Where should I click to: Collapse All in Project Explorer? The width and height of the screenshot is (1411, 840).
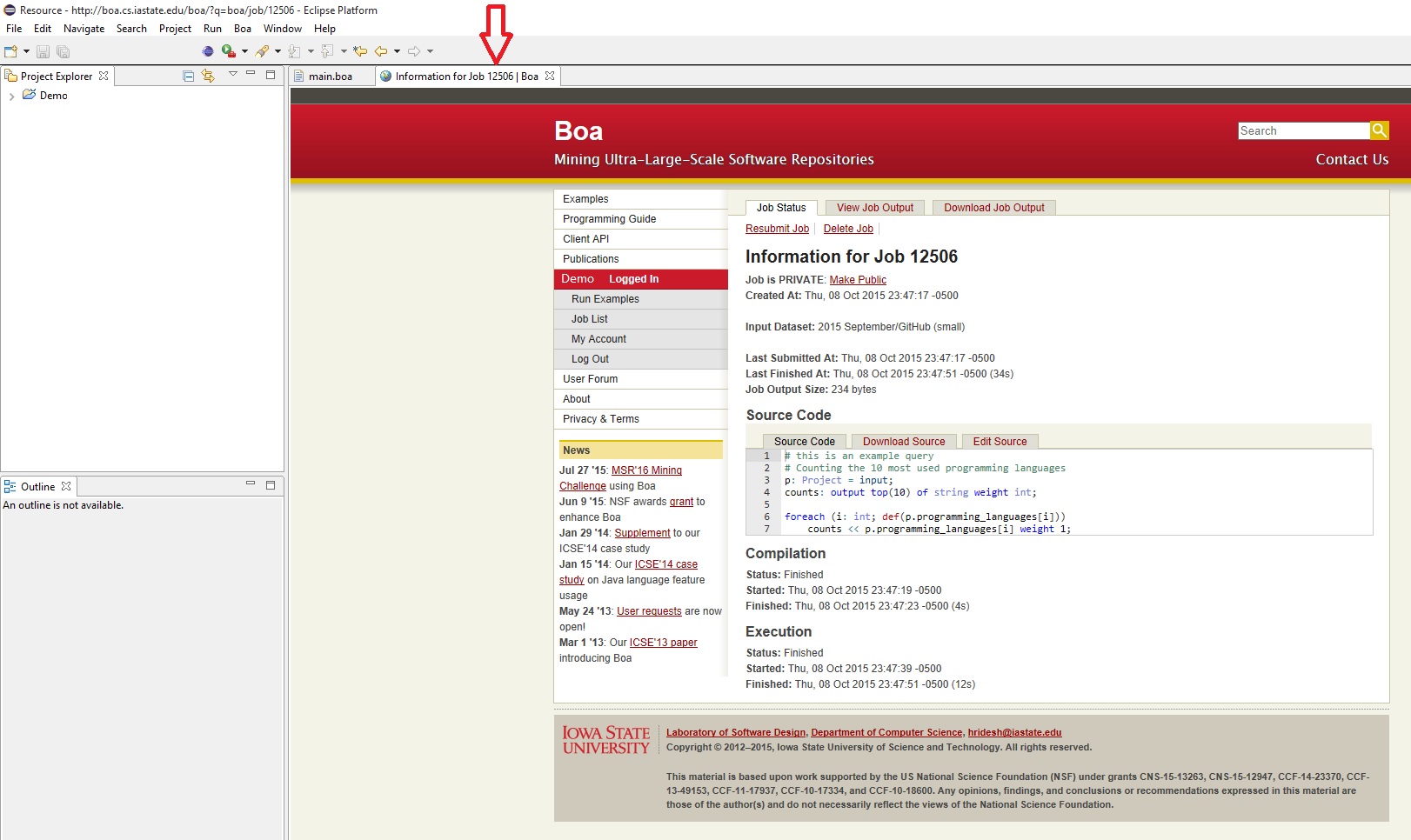[188, 76]
